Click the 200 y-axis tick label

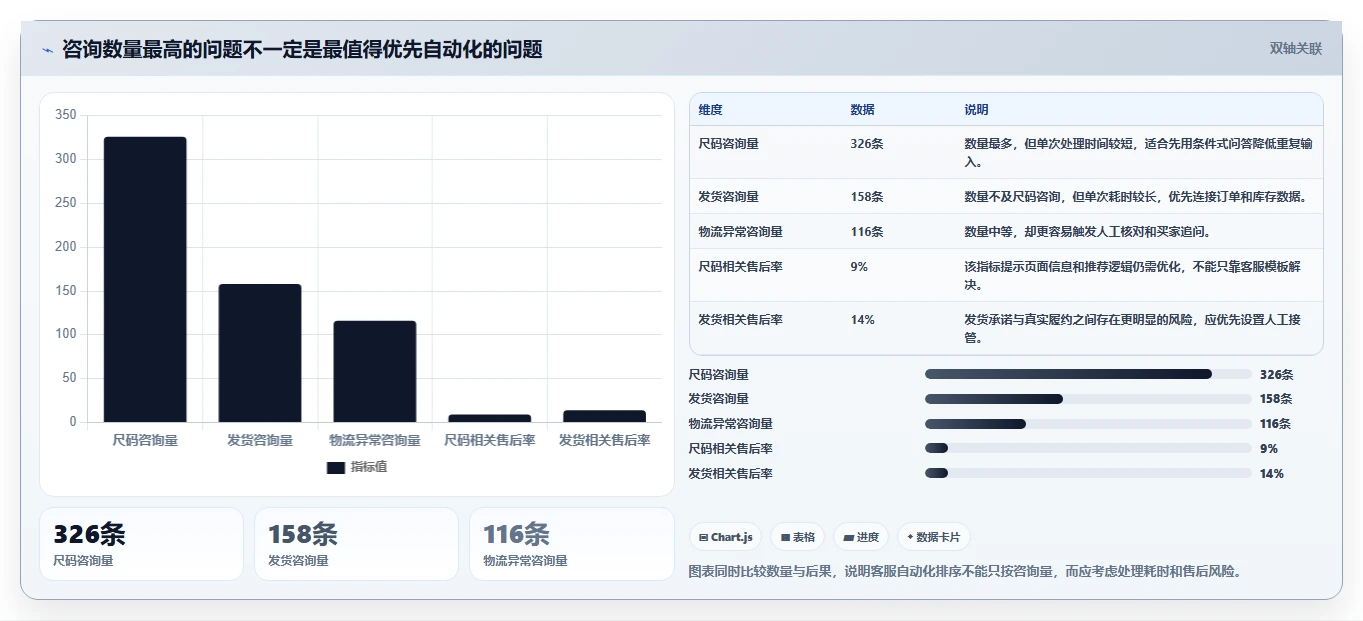66,247
